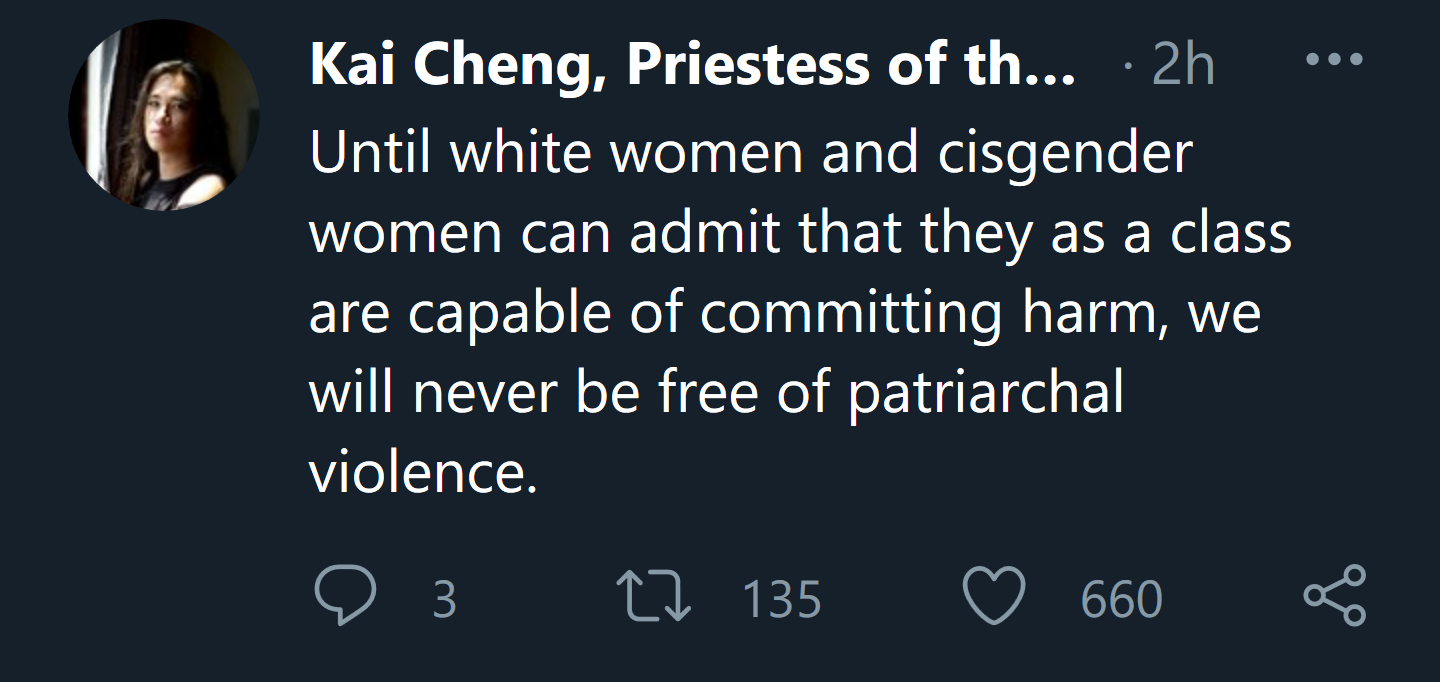Click the reply count of 3
The height and width of the screenshot is (682, 1440).
444,600
